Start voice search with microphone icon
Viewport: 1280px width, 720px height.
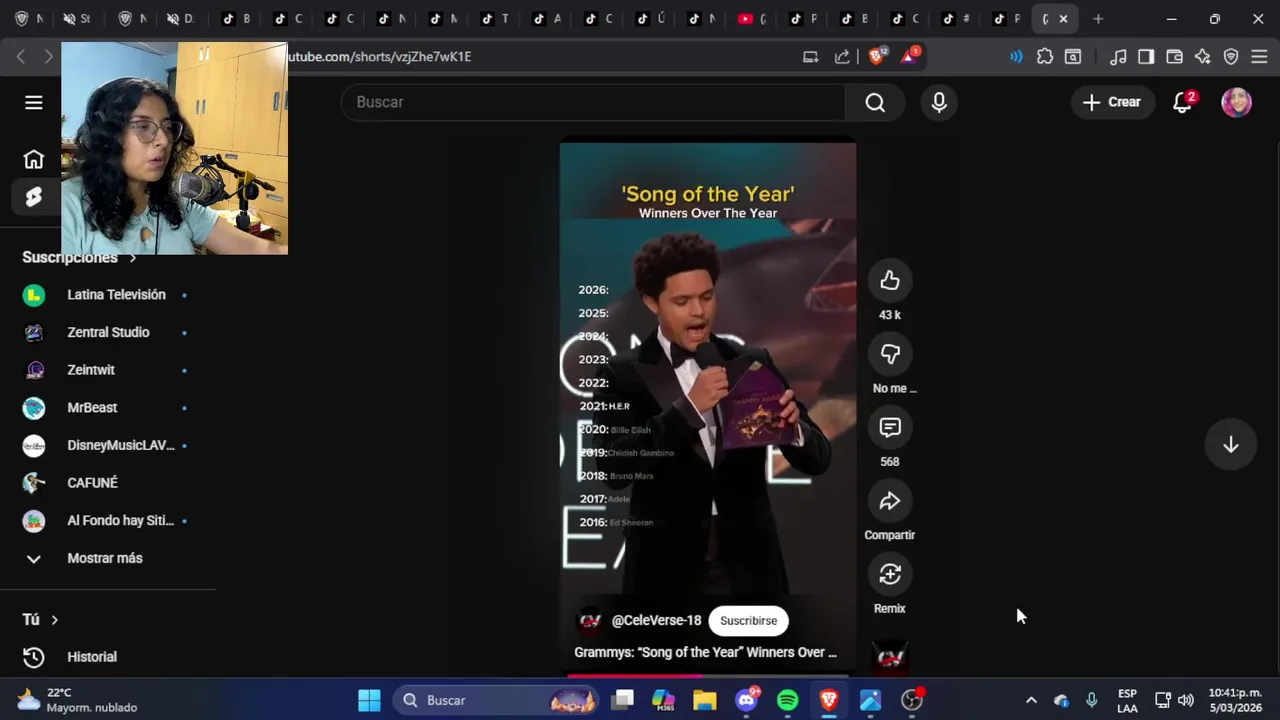pyautogui.click(x=939, y=102)
